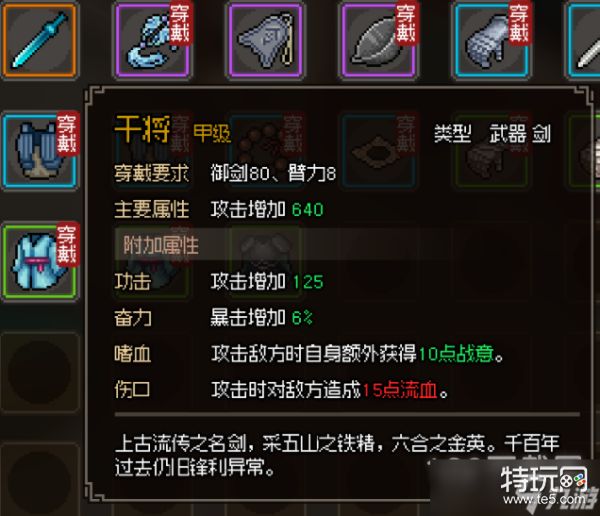Click the empty inventory slot below robe

39,373
